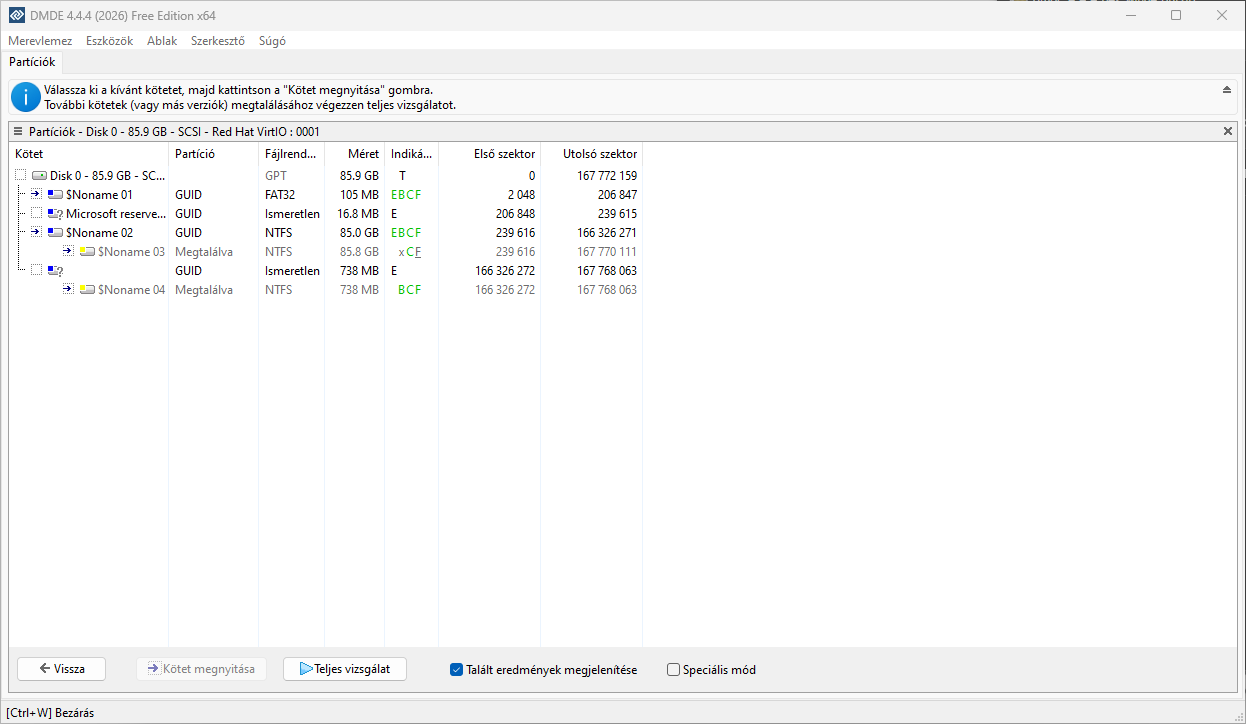This screenshot has width=1246, height=724.
Task: Open the hamburger menu of the Partíciók panel
Action: pos(18,131)
